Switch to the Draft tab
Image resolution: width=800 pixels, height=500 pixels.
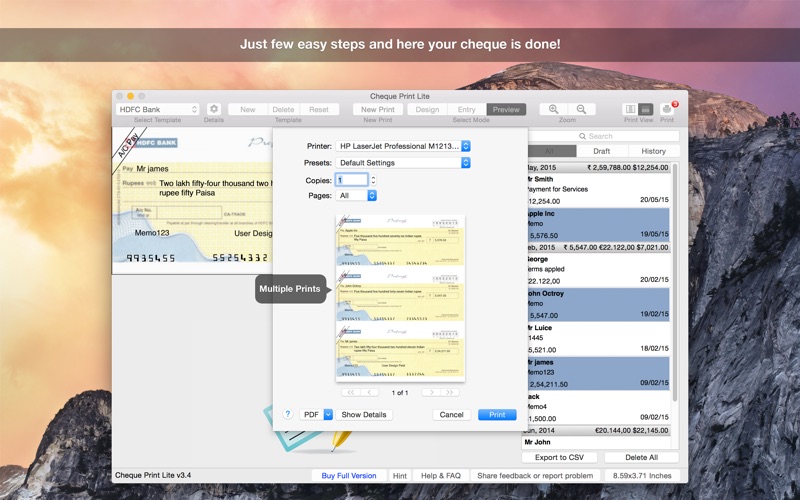tap(602, 151)
